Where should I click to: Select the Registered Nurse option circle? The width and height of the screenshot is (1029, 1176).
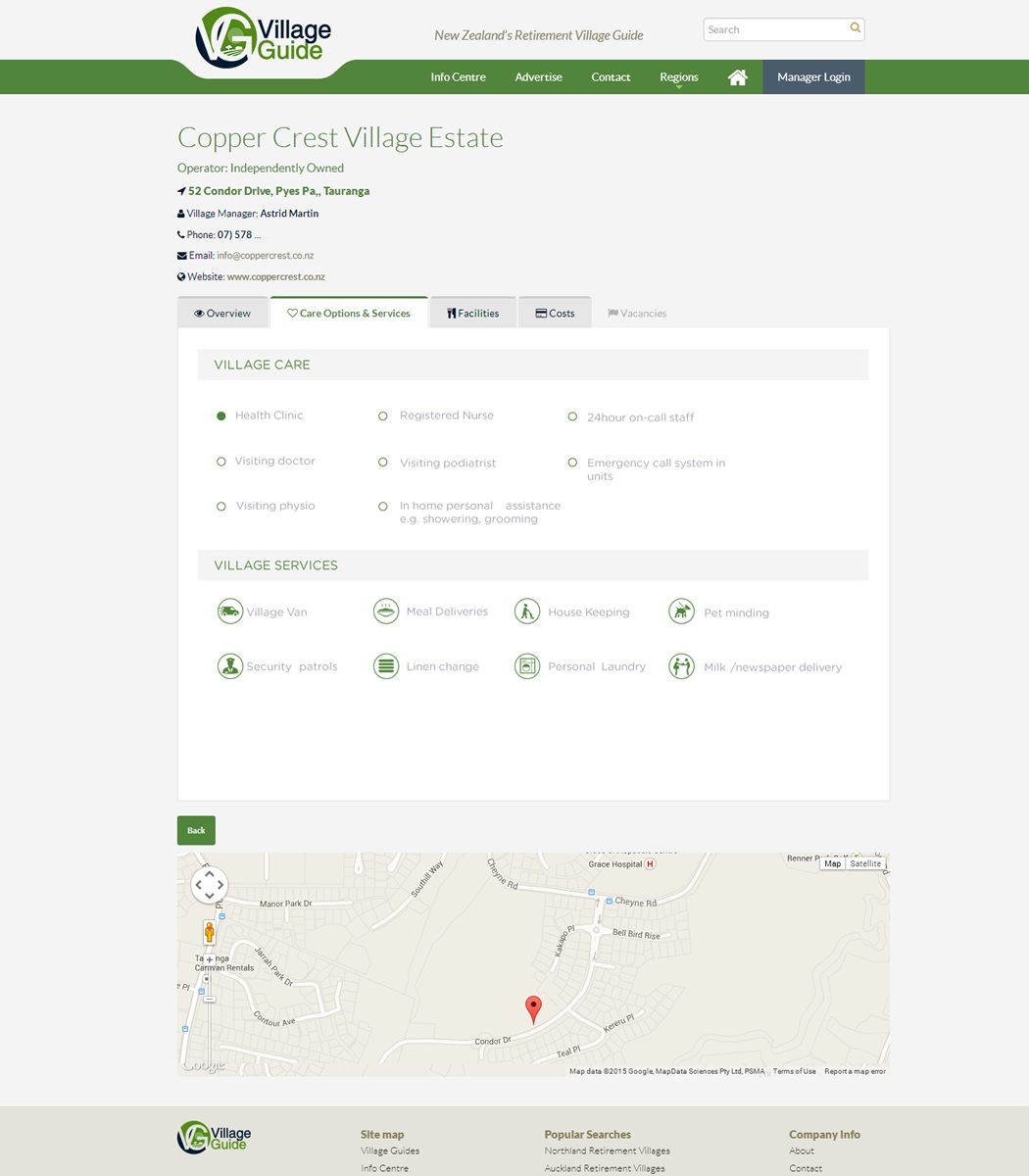(x=382, y=416)
